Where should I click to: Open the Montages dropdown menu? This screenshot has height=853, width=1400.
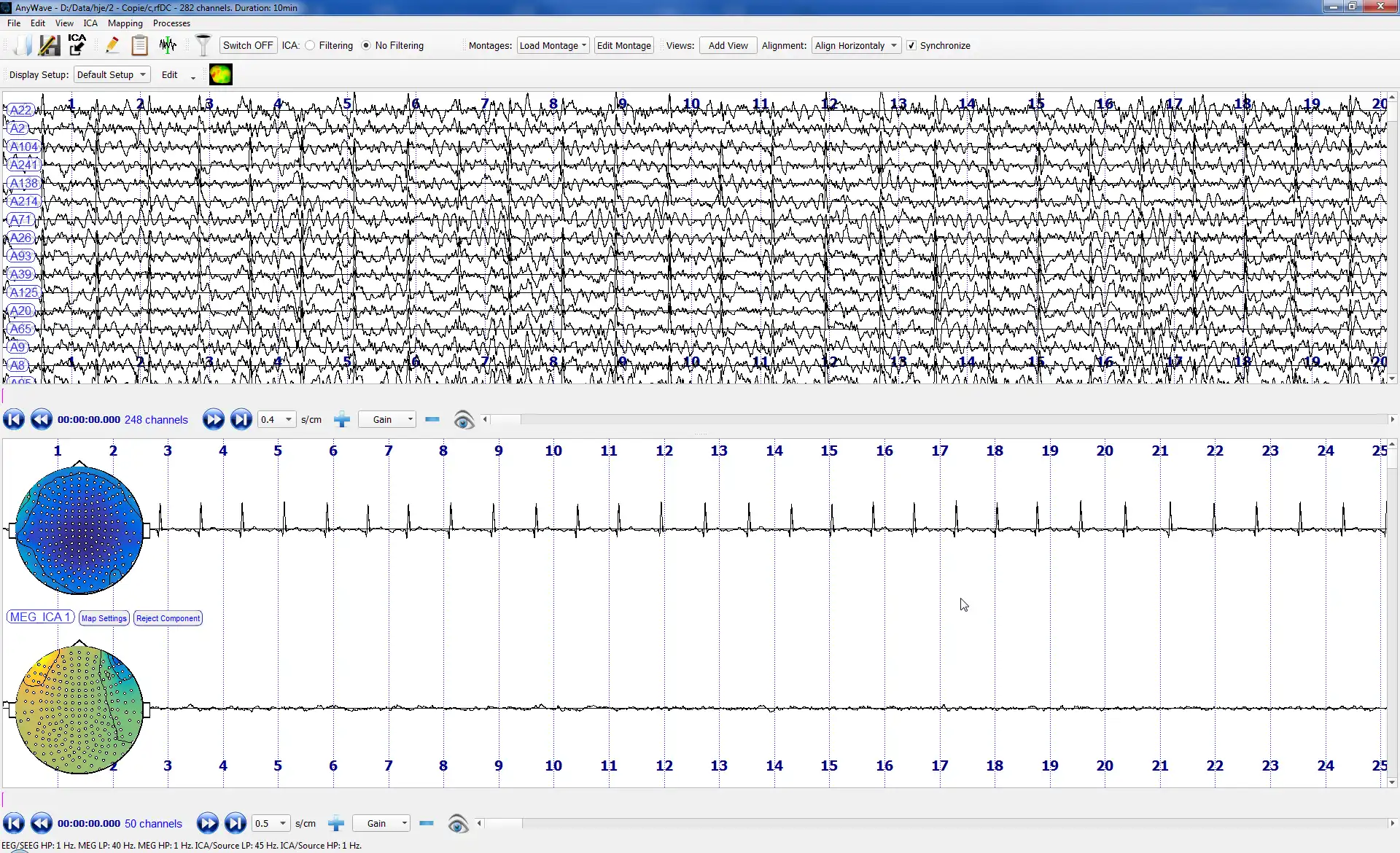552,45
